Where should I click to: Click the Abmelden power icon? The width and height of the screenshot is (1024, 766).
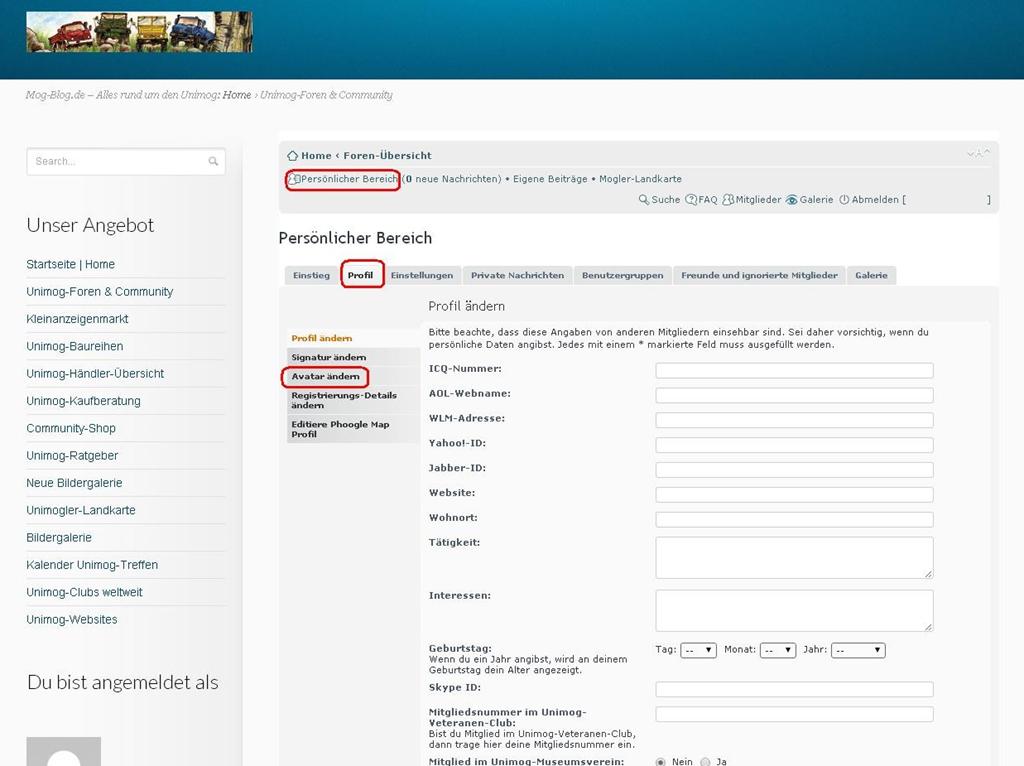[x=844, y=200]
